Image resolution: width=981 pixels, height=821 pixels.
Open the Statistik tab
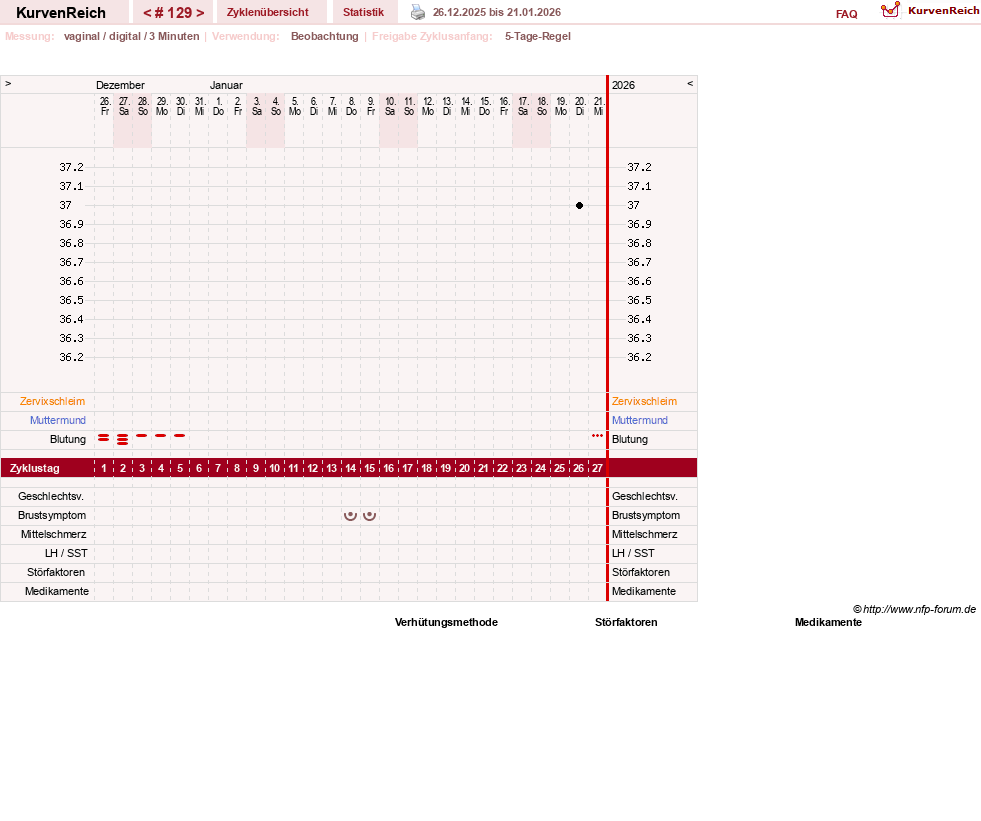pos(363,12)
